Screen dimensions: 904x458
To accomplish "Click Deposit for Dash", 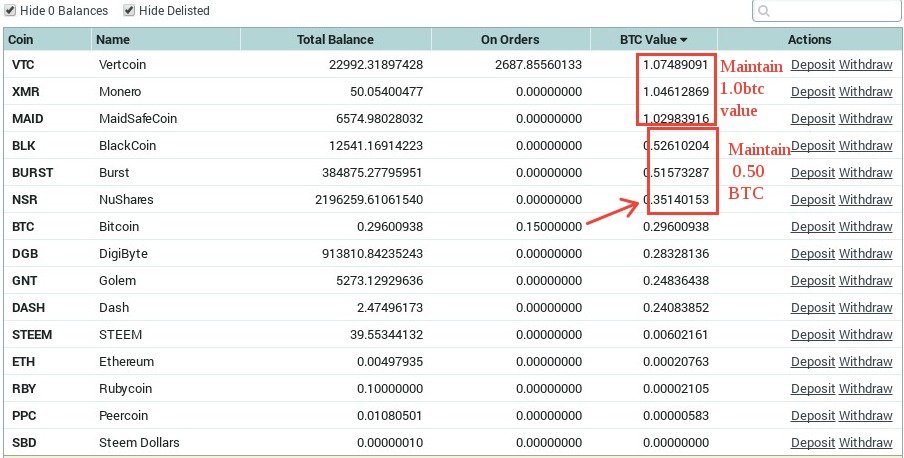I will (813, 307).
